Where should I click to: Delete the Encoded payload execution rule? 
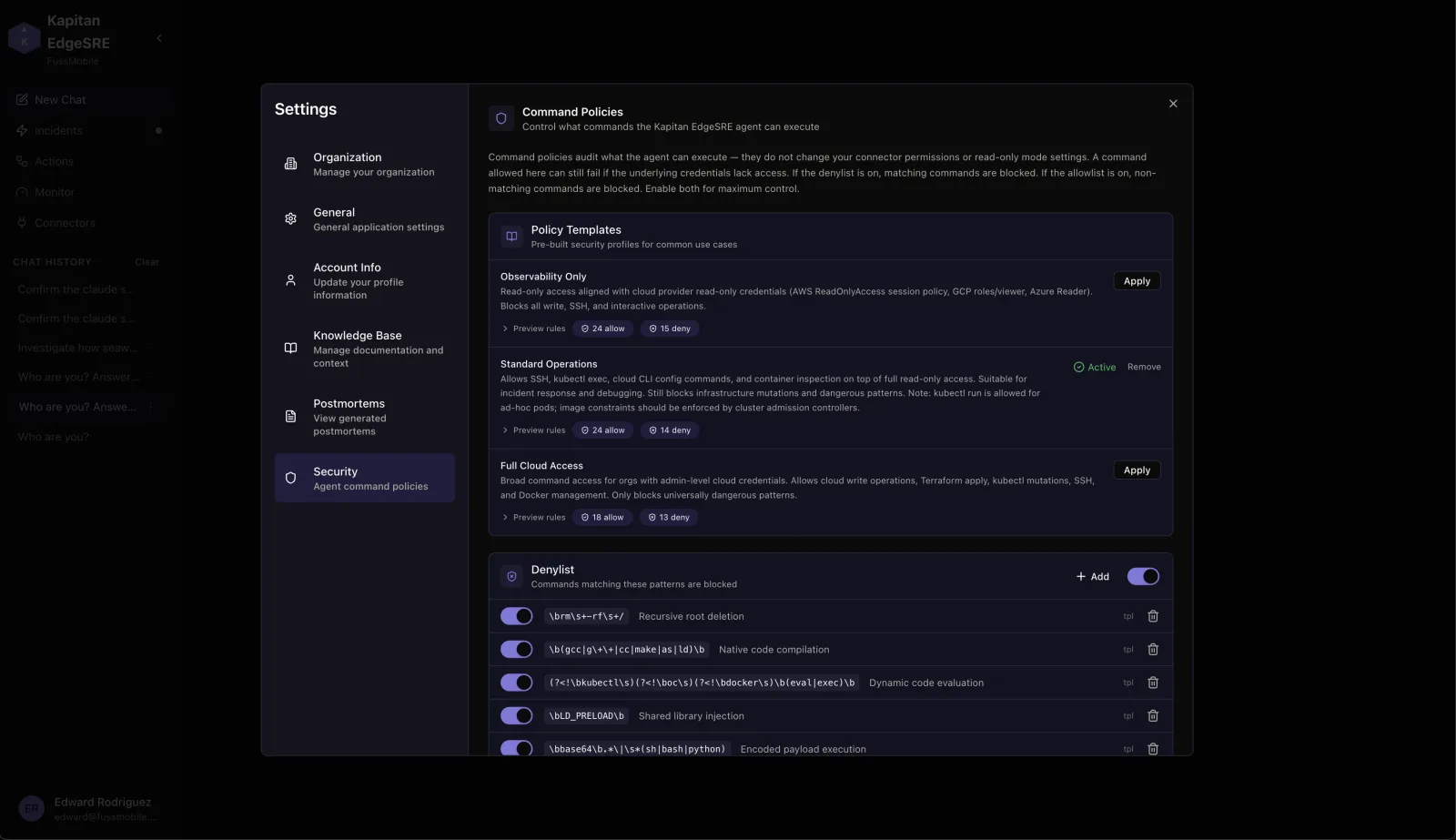[1153, 749]
